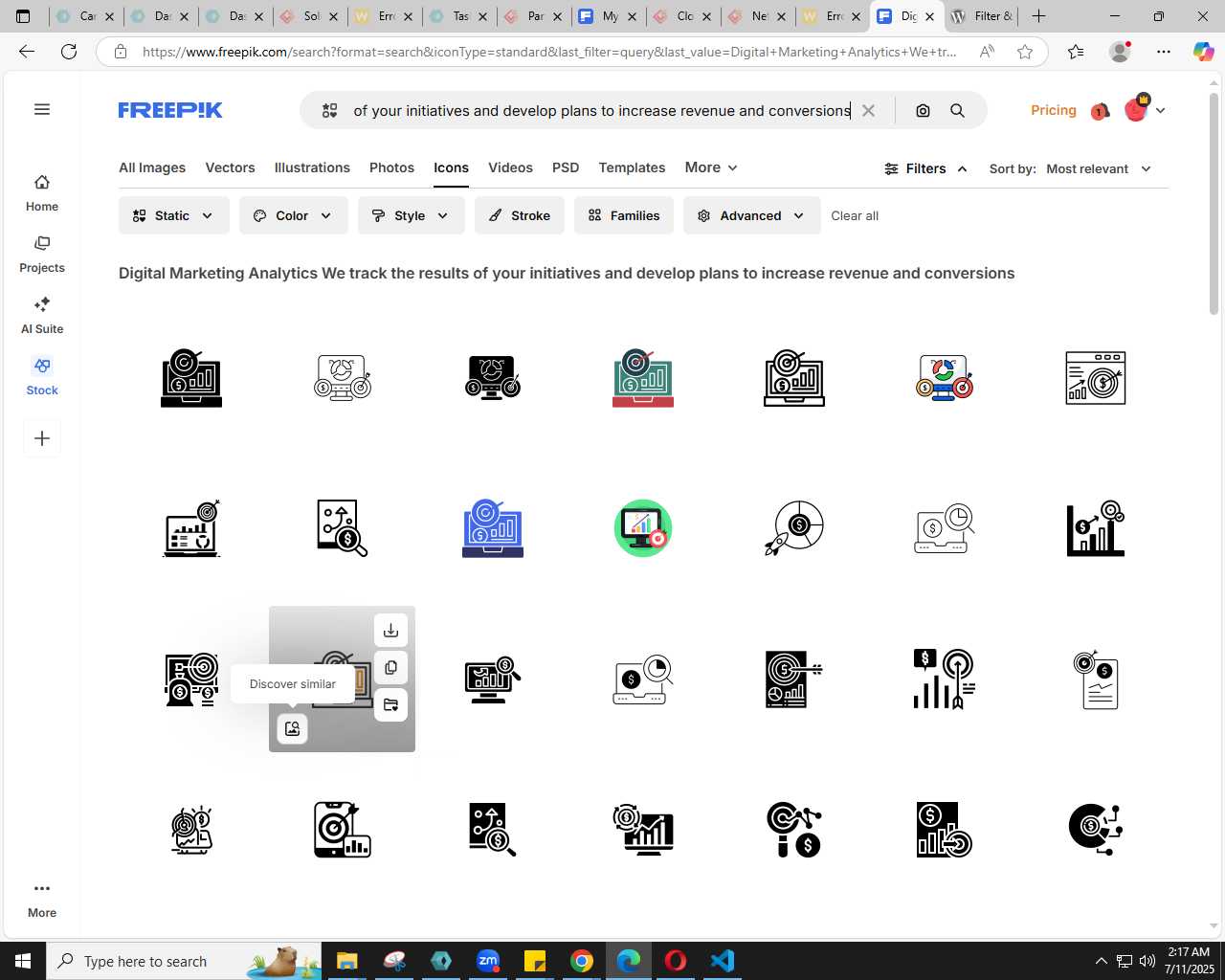This screenshot has height=980, width=1225.
Task: Click the plus button in the sidebar
Action: 42,438
